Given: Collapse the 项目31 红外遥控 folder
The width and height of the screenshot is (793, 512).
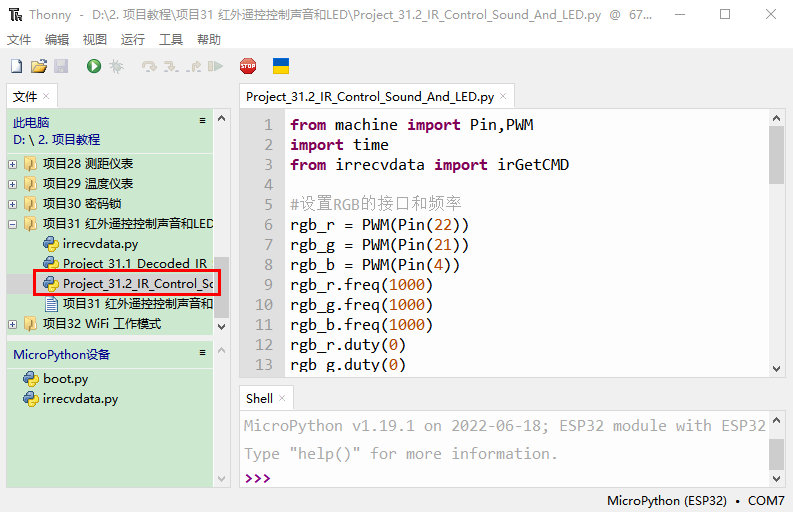Looking at the screenshot, I should (13, 224).
